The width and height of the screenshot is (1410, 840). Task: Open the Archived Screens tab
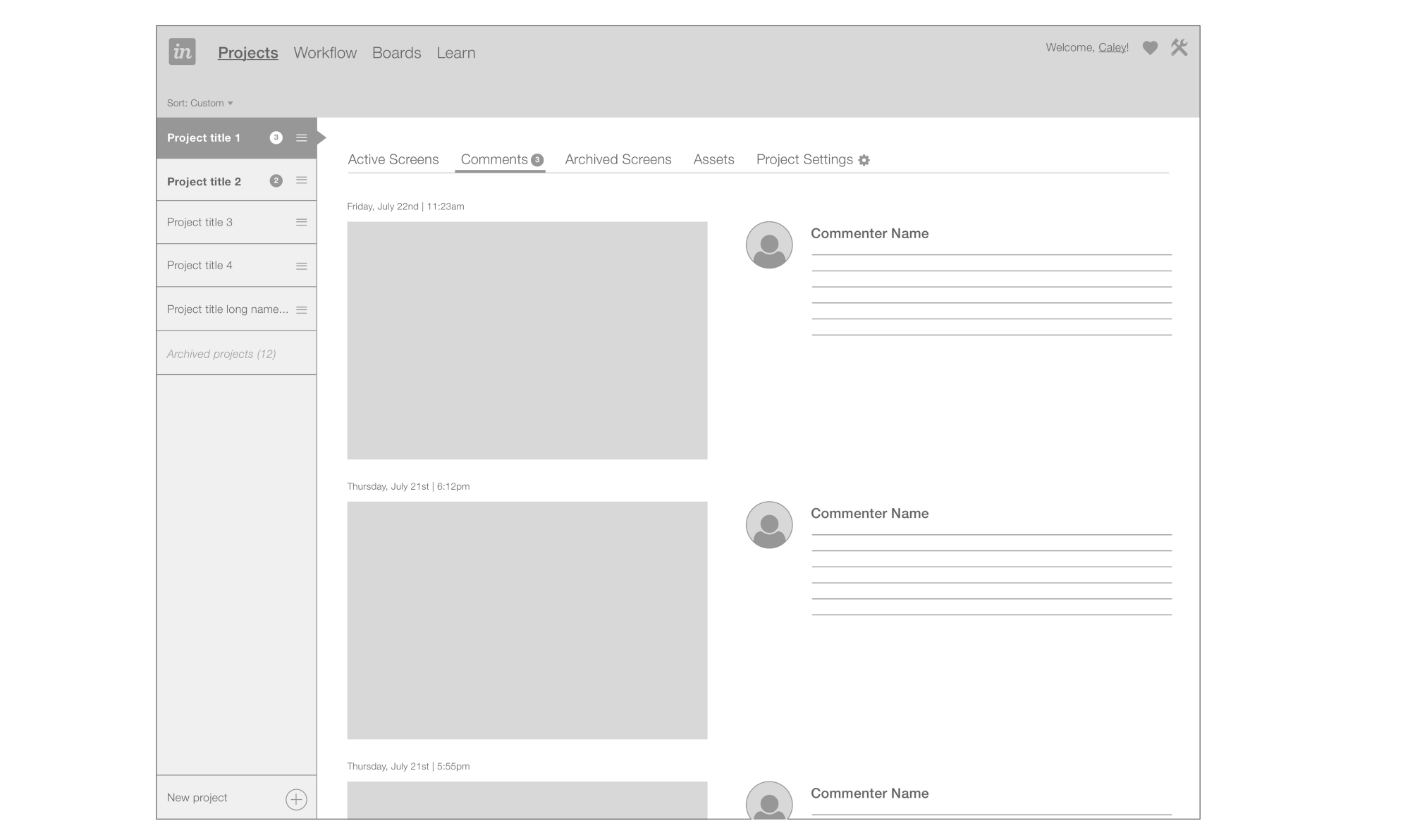[x=618, y=159]
